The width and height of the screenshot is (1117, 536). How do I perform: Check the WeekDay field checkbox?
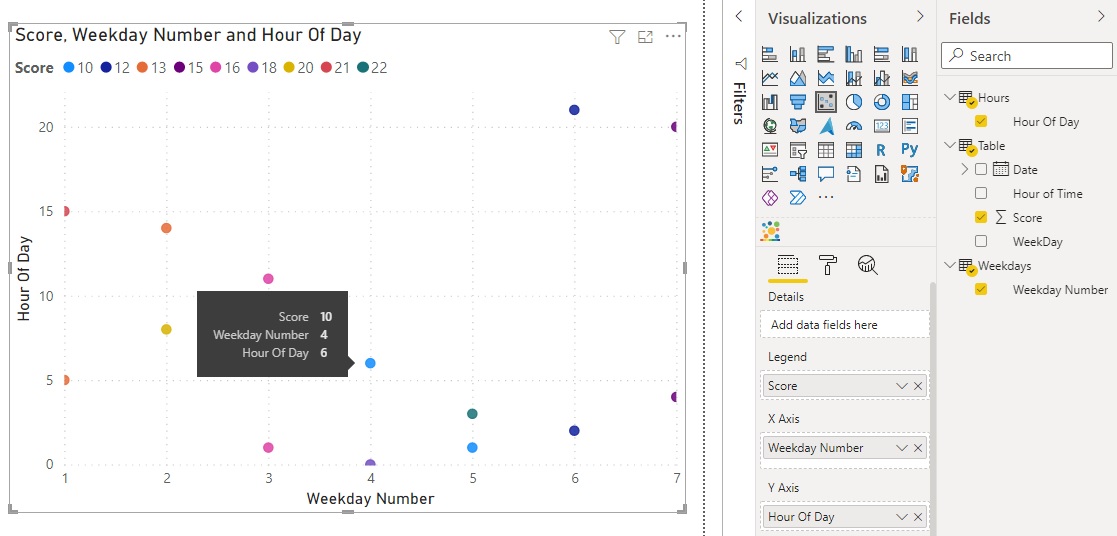(981, 241)
